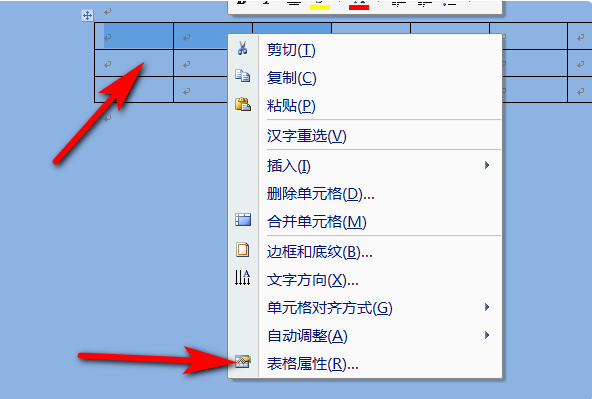Screen dimensions: 592x399
Task: Open 表格属性(R)... from the context menu
Action: 365,364
